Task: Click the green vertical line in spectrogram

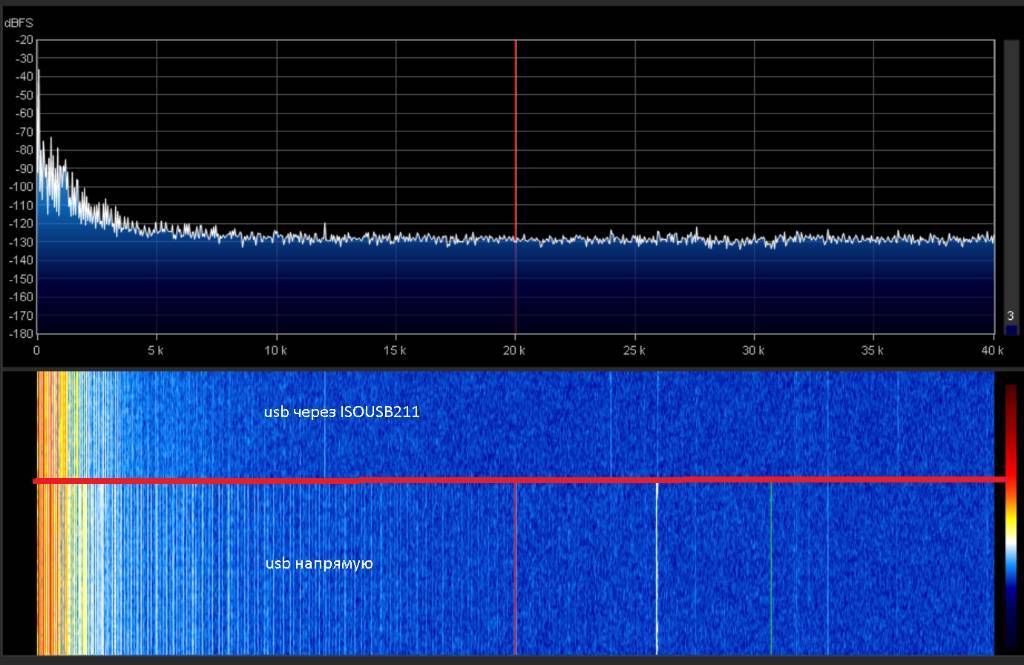Action: pos(771,565)
